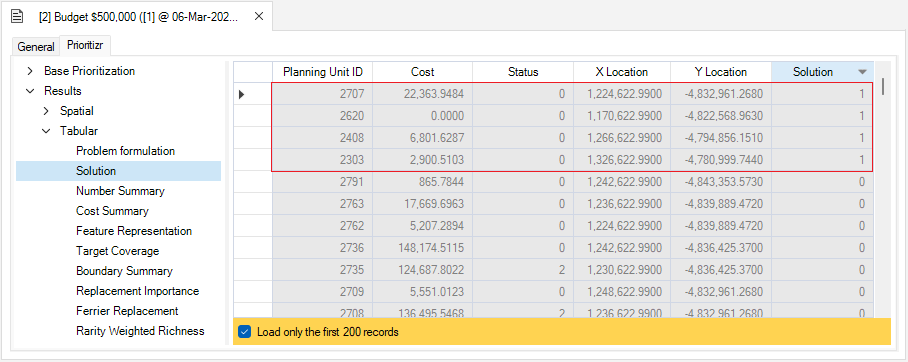Click the current row indicator arrow
Viewport: 908px width, 362px height.
(x=241, y=94)
